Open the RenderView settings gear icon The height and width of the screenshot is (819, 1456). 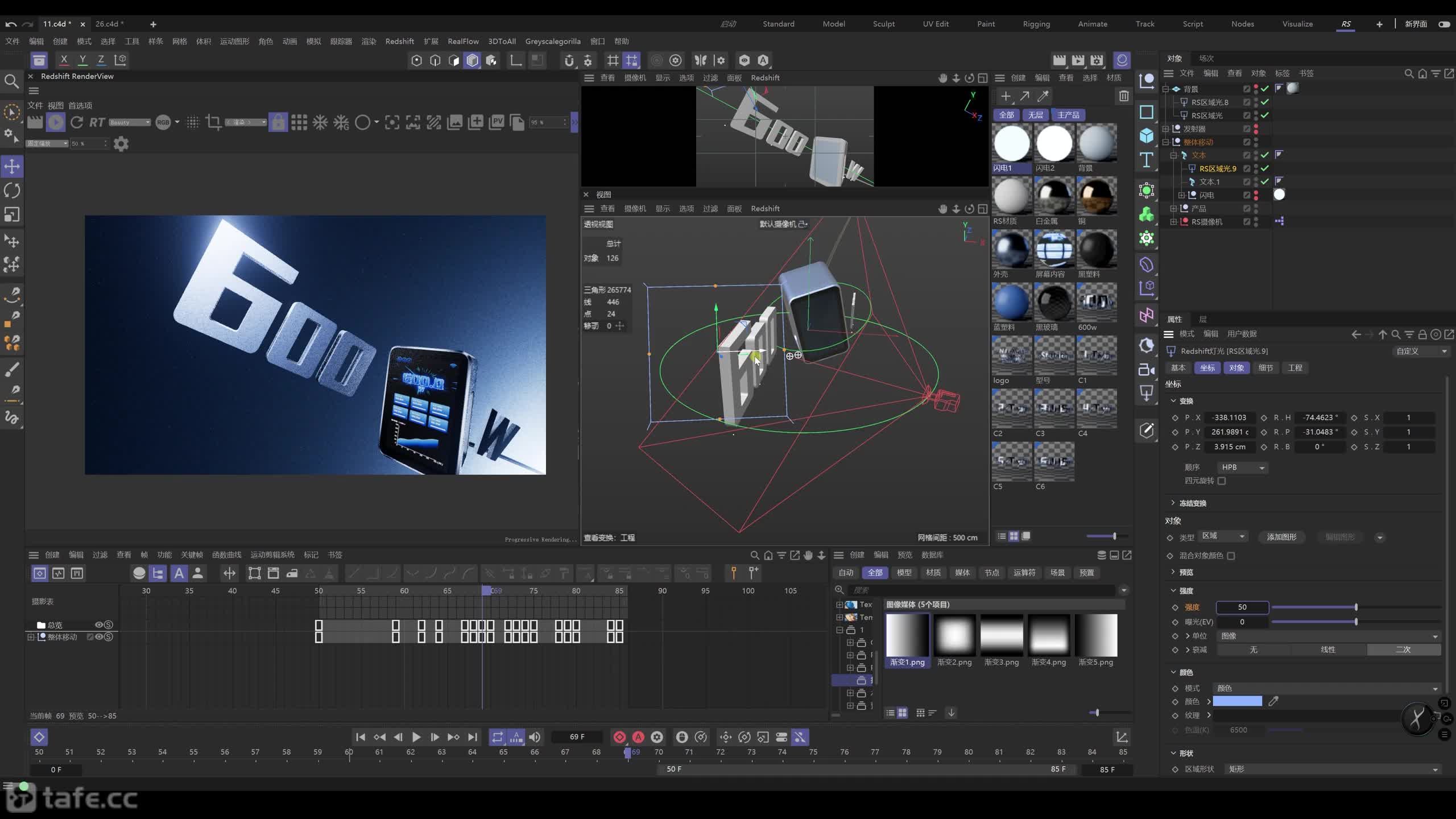pyautogui.click(x=121, y=144)
